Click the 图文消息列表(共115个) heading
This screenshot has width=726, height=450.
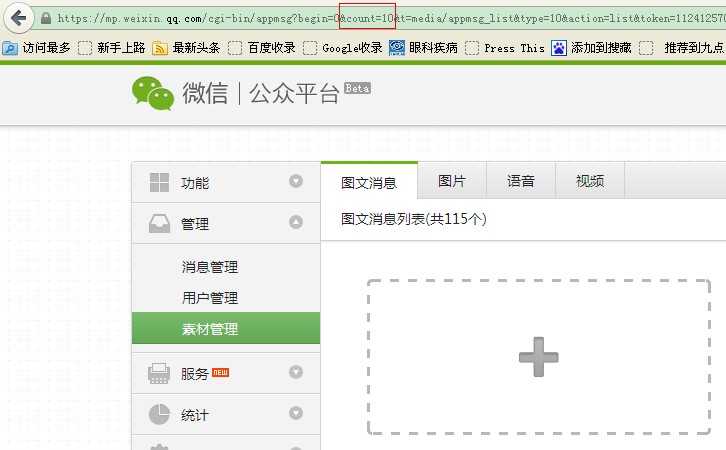(413, 219)
